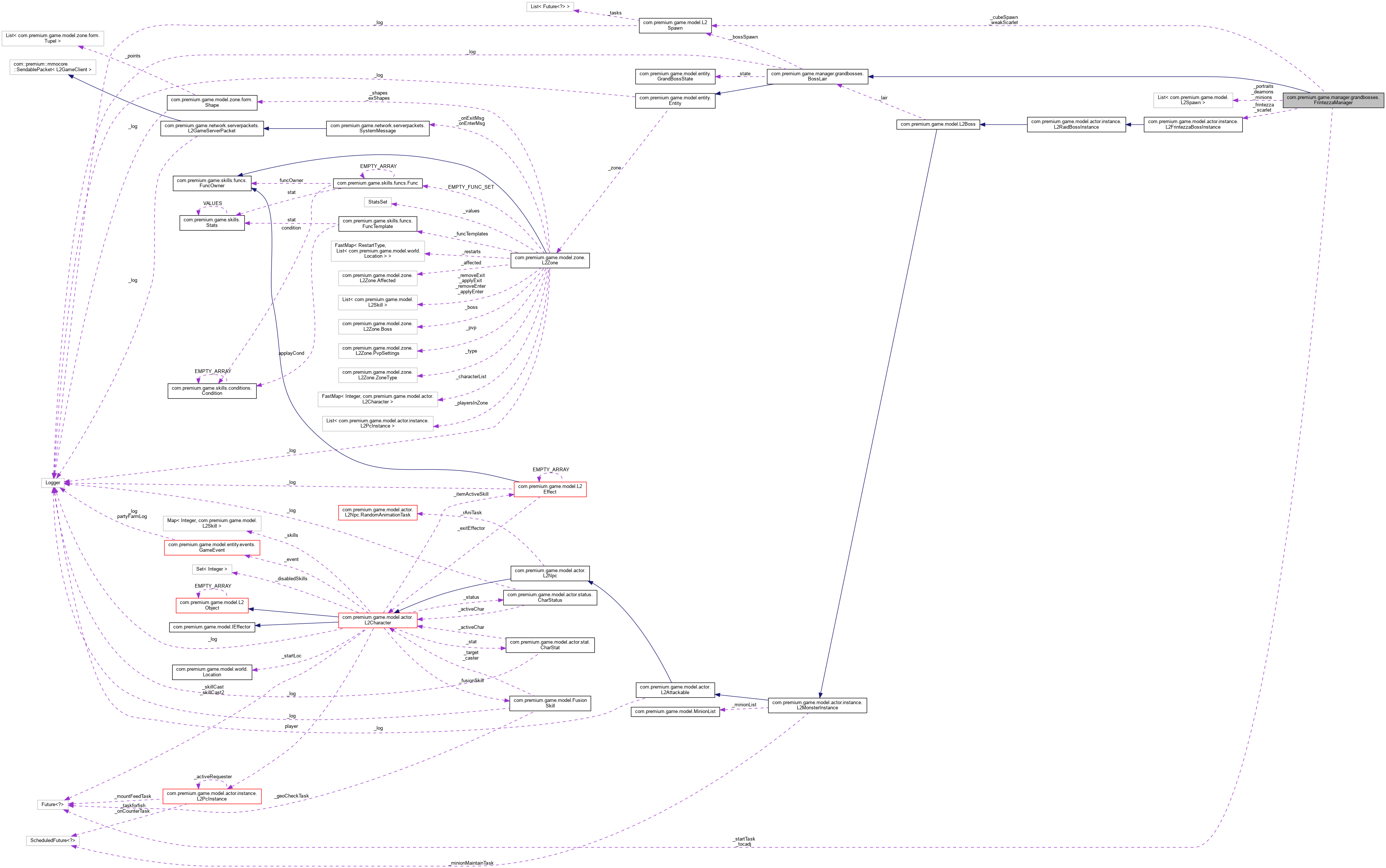Viewport: 1386px width, 868px height.
Task: Open the GrandBossState node
Action: pyautogui.click(x=675, y=76)
